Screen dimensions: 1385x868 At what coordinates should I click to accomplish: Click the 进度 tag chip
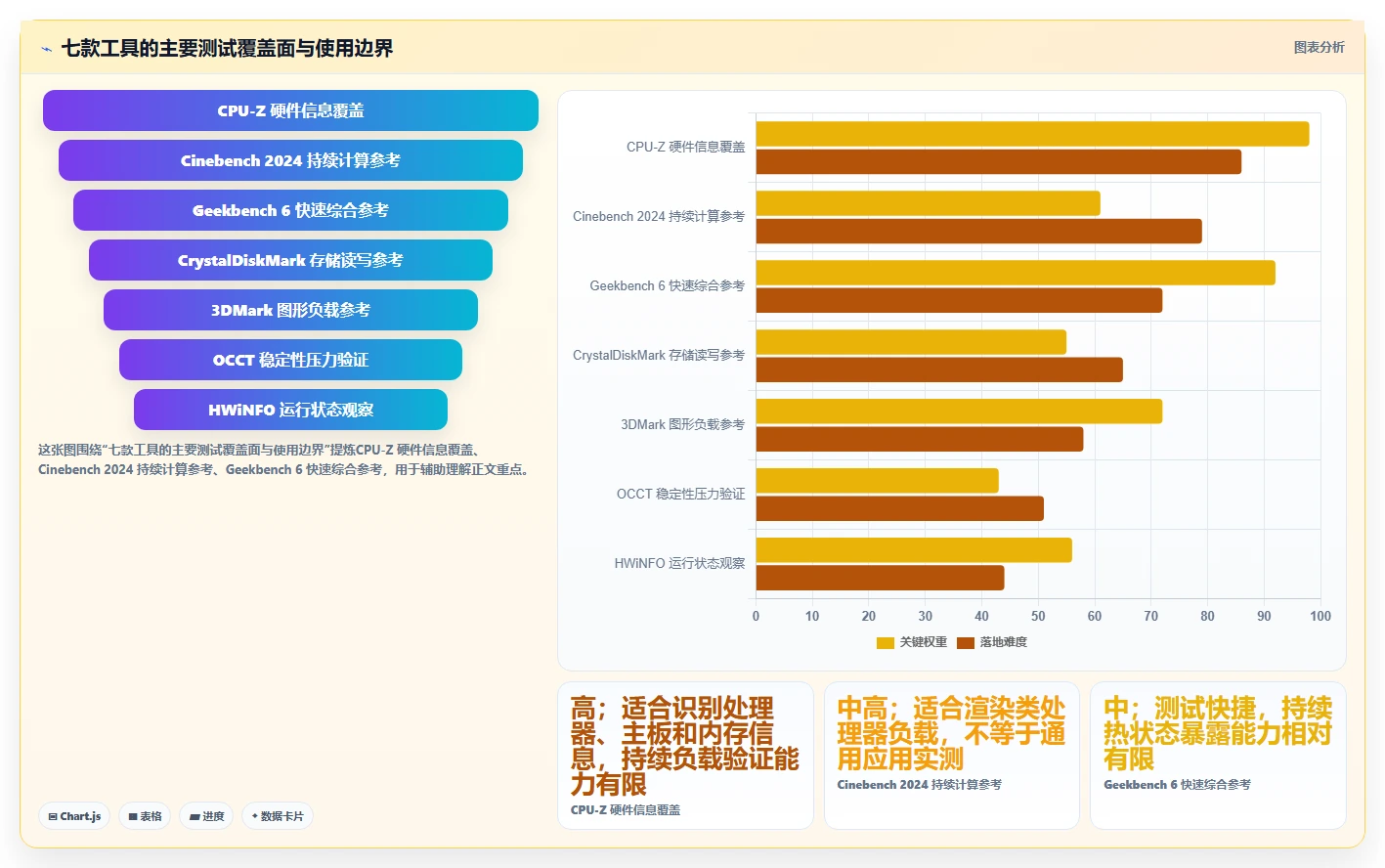206,816
